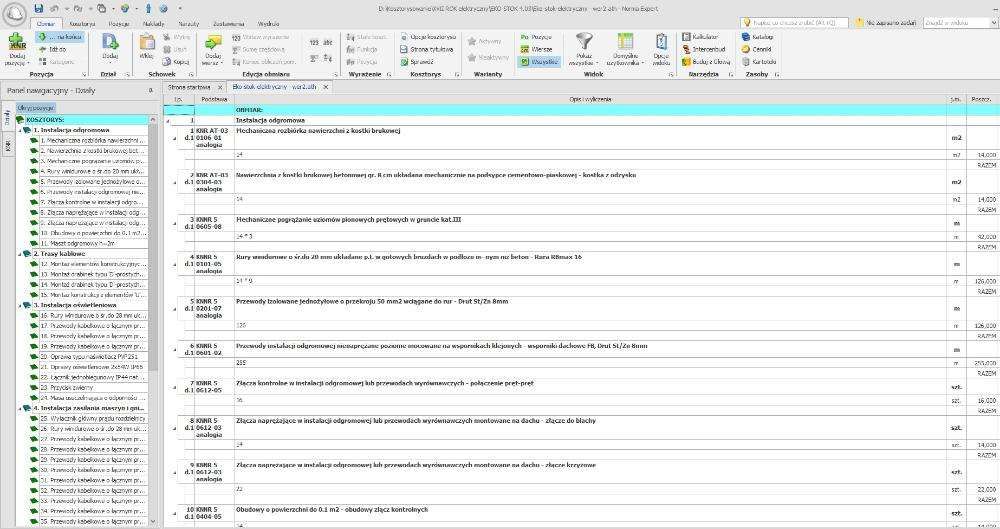Open the Pozycja group dialog launcher
Viewport: 1000px width, 529px height.
coord(84,75)
